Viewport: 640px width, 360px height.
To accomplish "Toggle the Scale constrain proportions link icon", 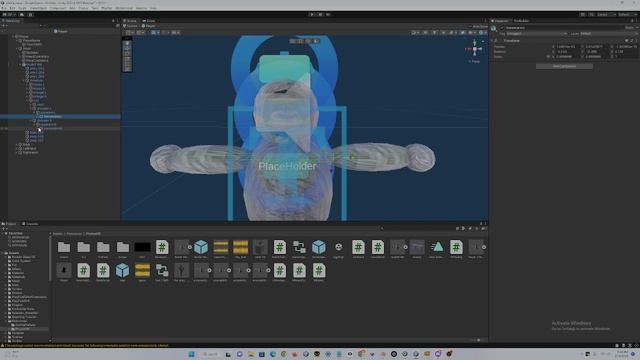I will click(548, 56).
